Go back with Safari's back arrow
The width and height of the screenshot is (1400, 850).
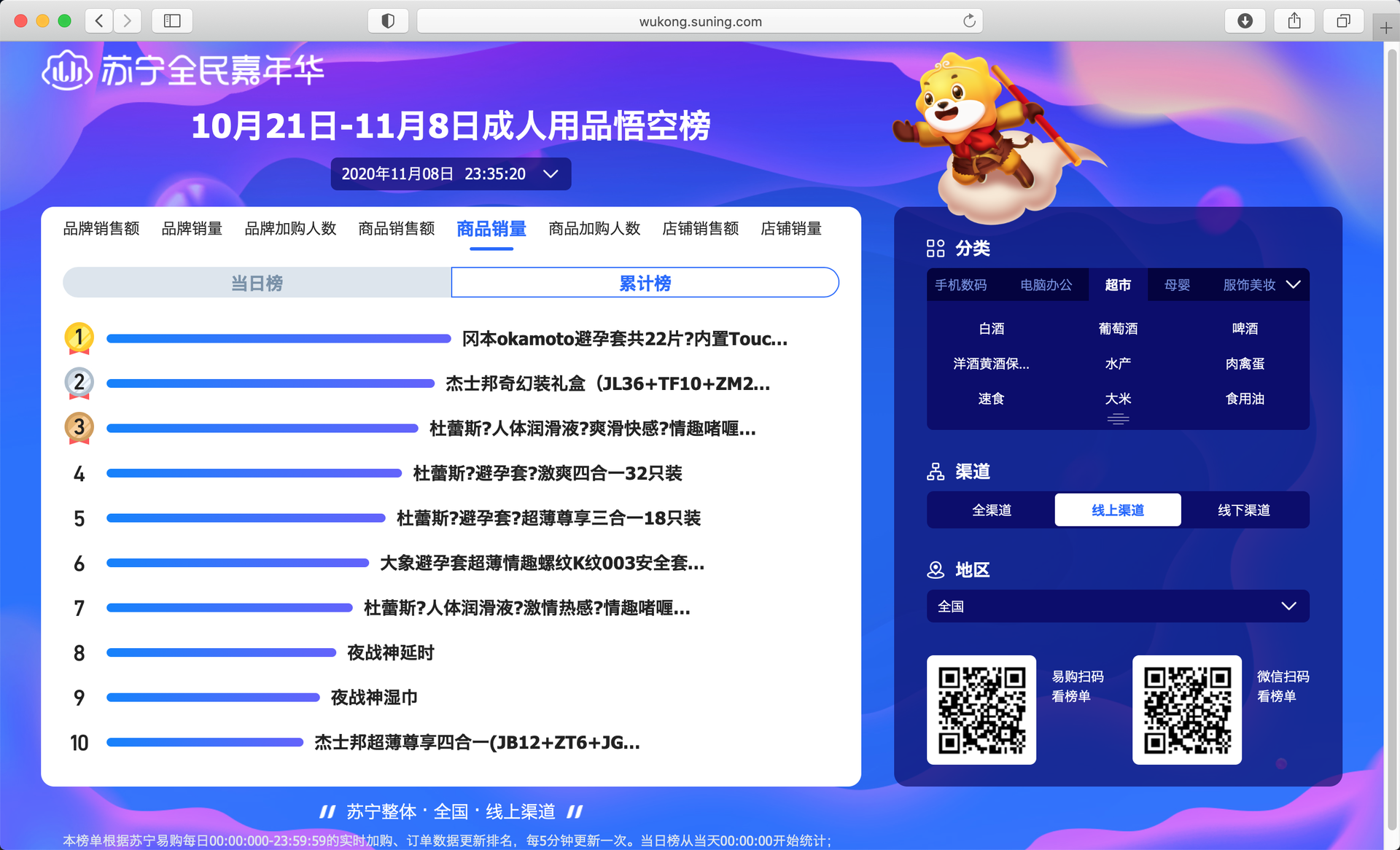[x=99, y=20]
